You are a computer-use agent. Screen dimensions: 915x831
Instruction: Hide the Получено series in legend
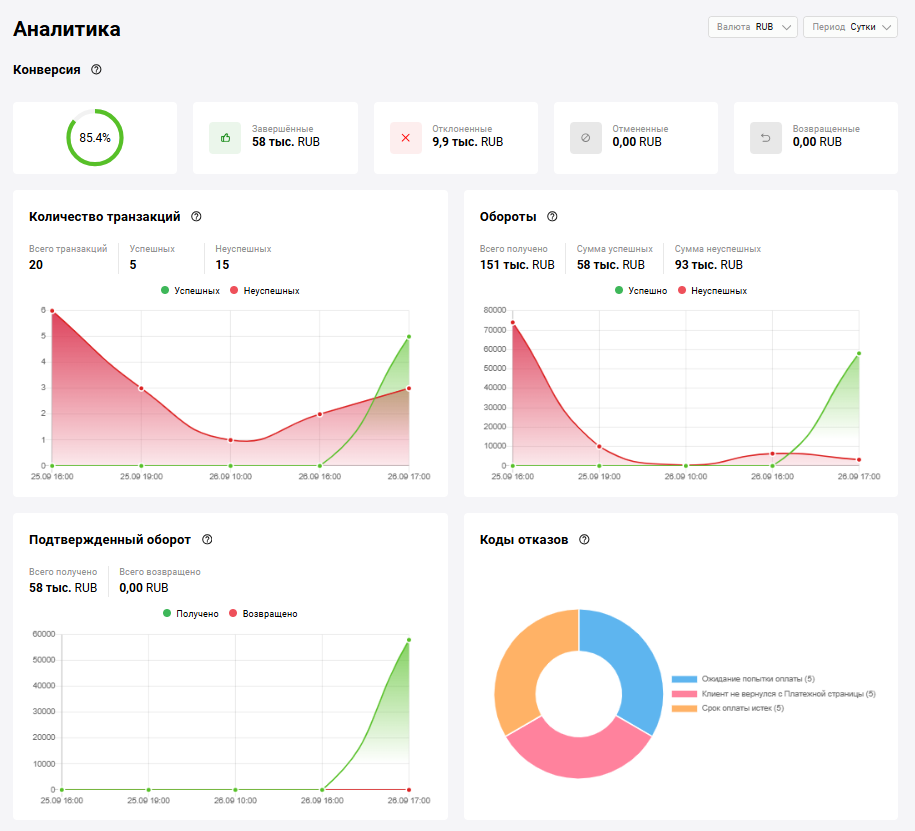coord(190,614)
